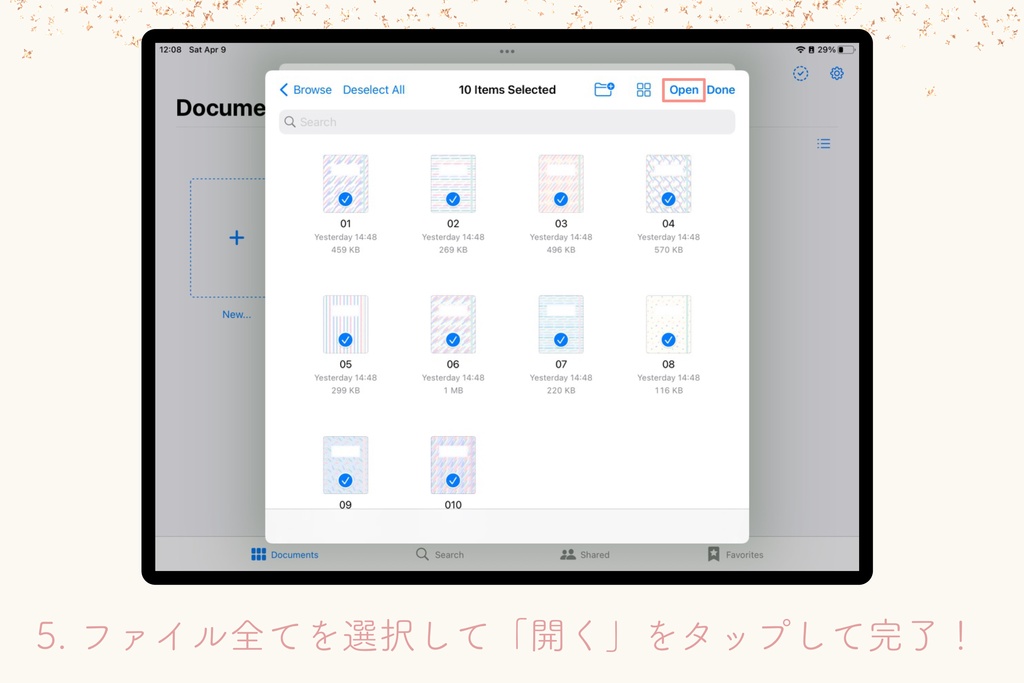This screenshot has width=1024, height=683.
Task: Switch the file view using the grid icon
Action: [x=644, y=89]
